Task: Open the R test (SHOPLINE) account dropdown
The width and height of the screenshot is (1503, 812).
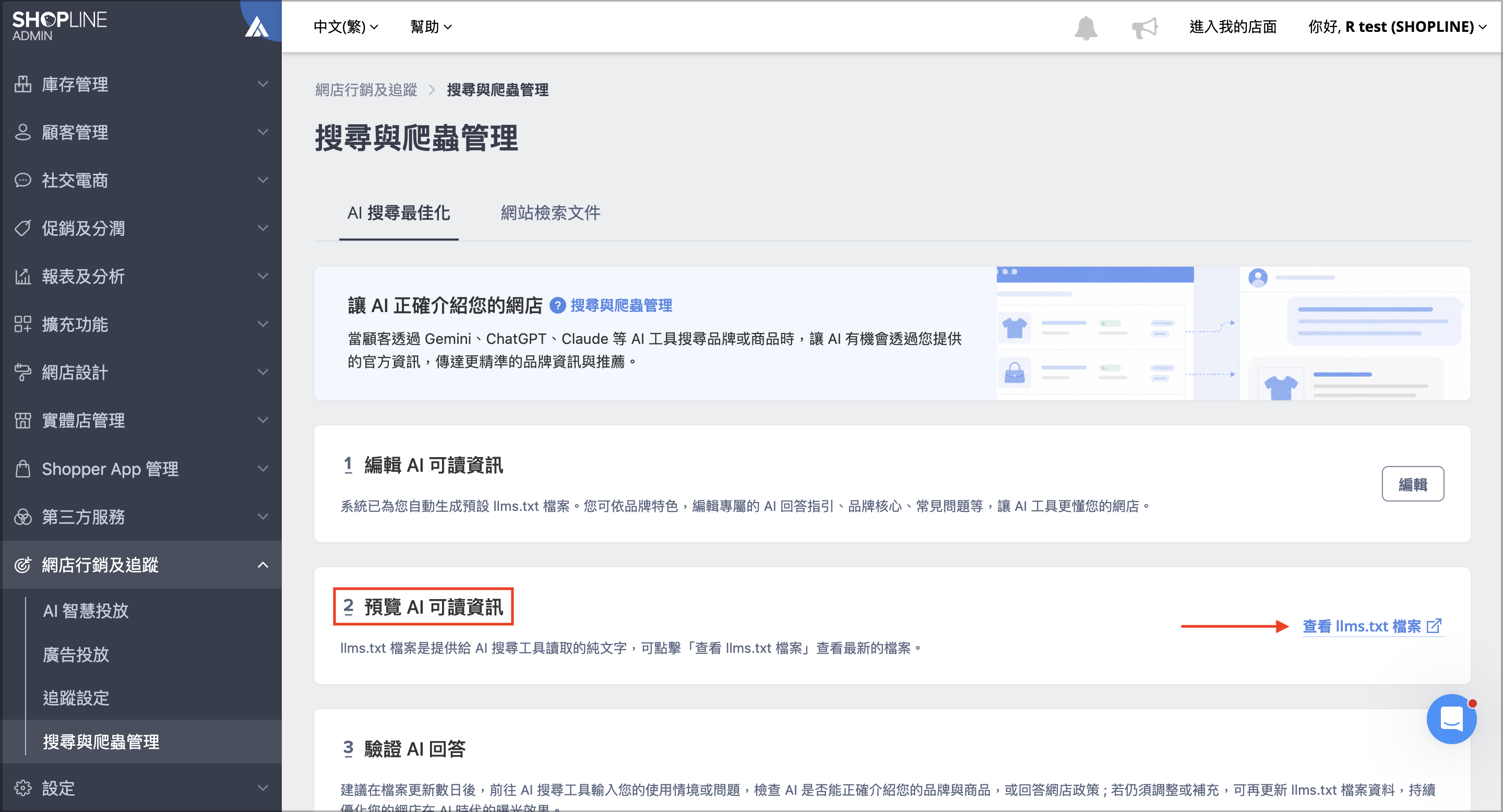Action: pos(1397,27)
